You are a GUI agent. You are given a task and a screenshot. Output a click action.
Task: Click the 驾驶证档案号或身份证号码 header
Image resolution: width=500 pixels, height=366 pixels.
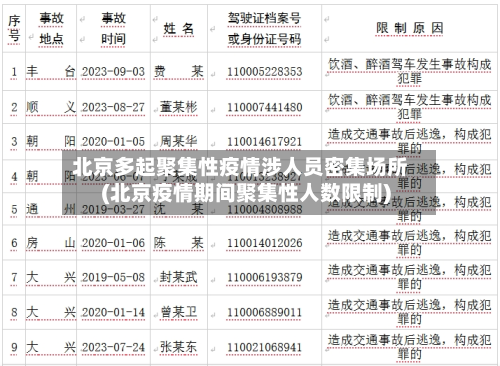264,28
